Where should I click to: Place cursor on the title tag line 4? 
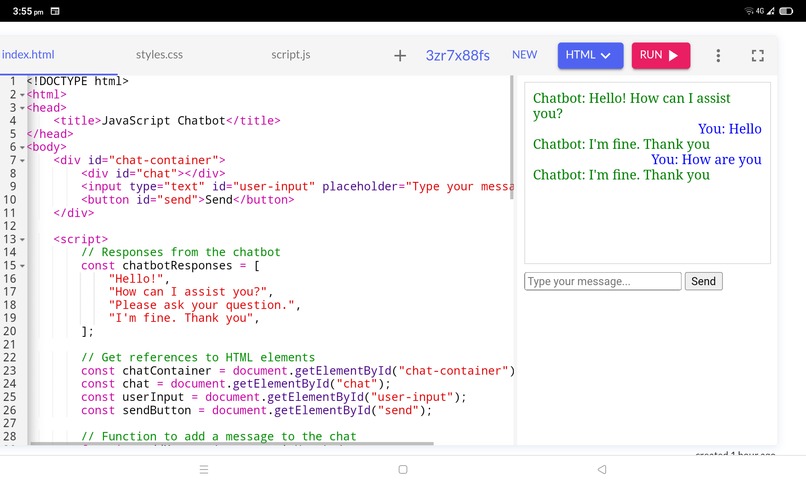[x=167, y=121]
